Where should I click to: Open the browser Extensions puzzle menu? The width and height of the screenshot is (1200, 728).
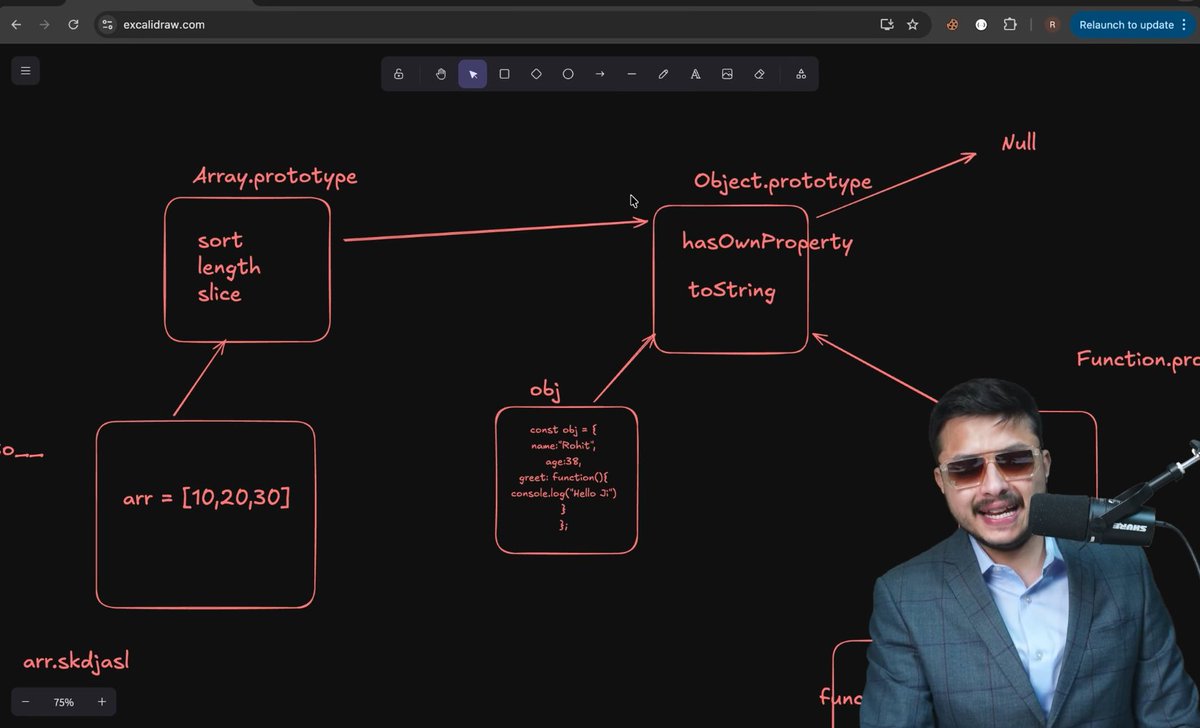[1010, 24]
